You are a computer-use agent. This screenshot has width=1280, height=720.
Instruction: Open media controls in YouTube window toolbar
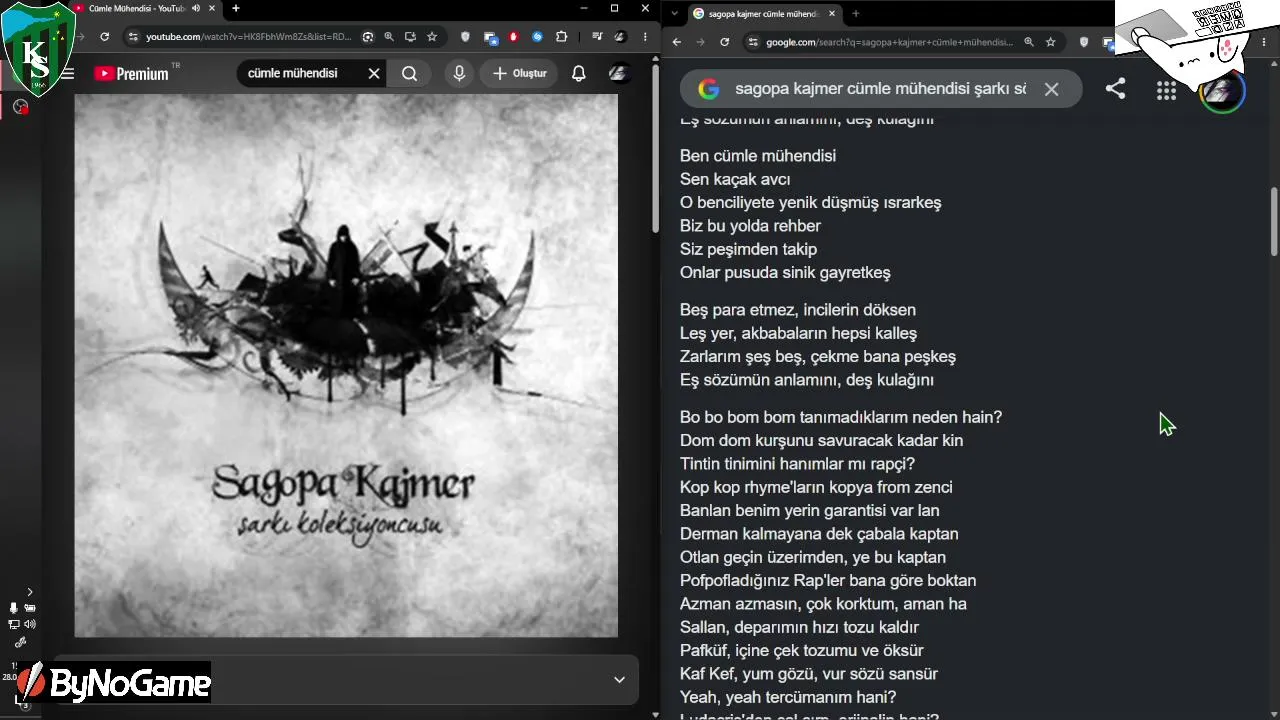click(x=597, y=37)
